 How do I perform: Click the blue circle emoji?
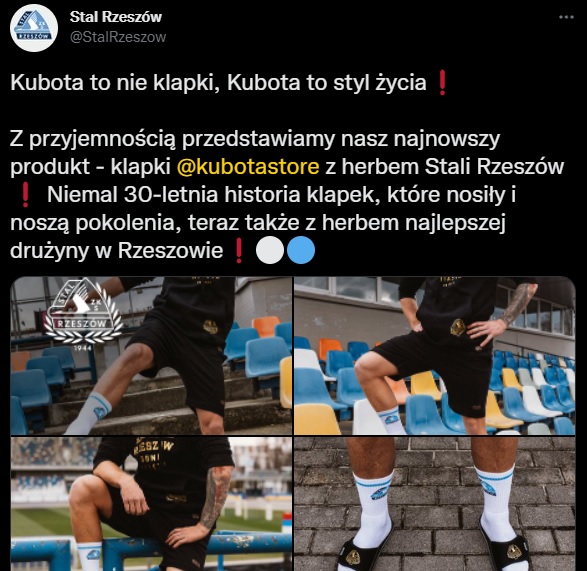pyautogui.click(x=301, y=250)
